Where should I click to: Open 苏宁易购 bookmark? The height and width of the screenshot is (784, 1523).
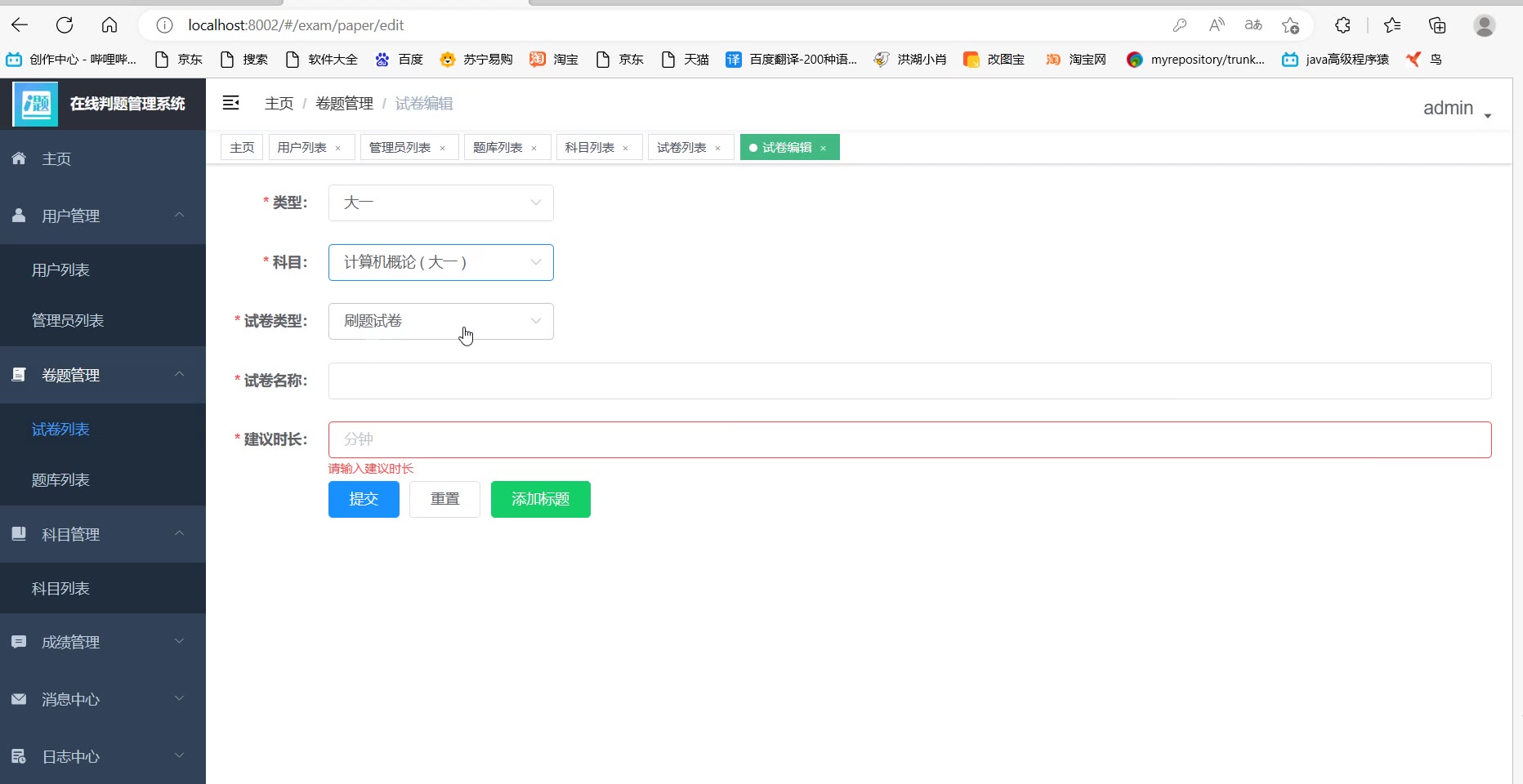(x=476, y=59)
